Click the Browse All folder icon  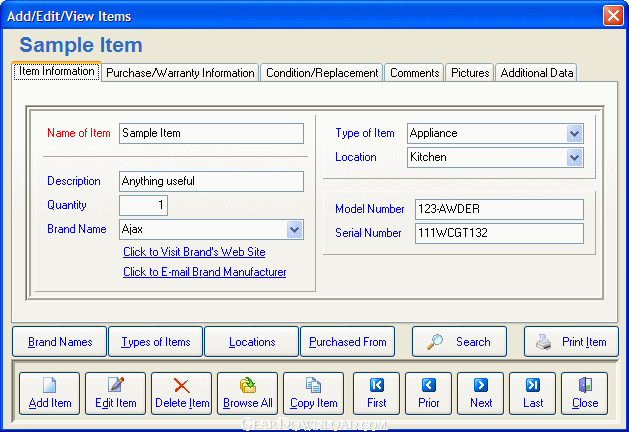pos(248,385)
